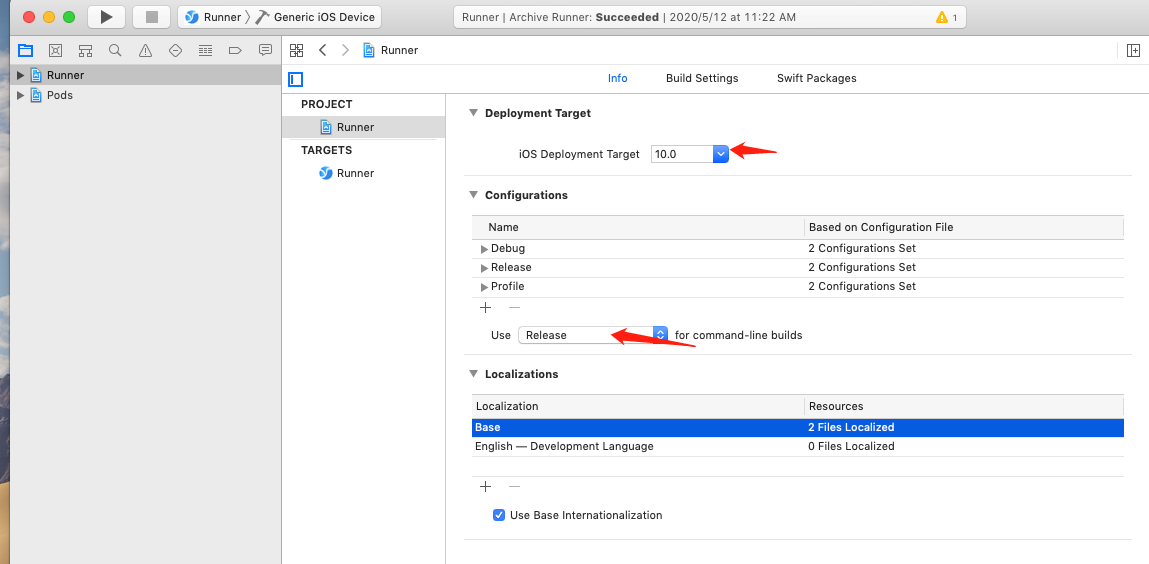Open related items grid menu
The image size is (1149, 564).
coord(296,51)
